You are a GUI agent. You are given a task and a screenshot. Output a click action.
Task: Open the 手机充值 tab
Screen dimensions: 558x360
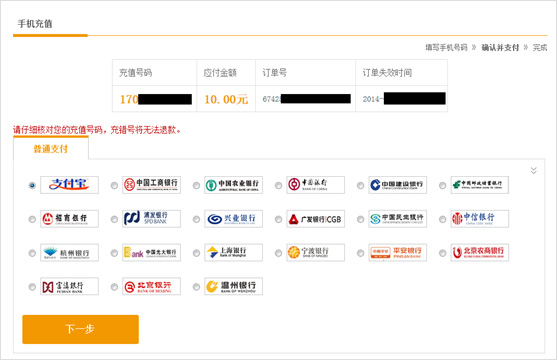coord(35,24)
